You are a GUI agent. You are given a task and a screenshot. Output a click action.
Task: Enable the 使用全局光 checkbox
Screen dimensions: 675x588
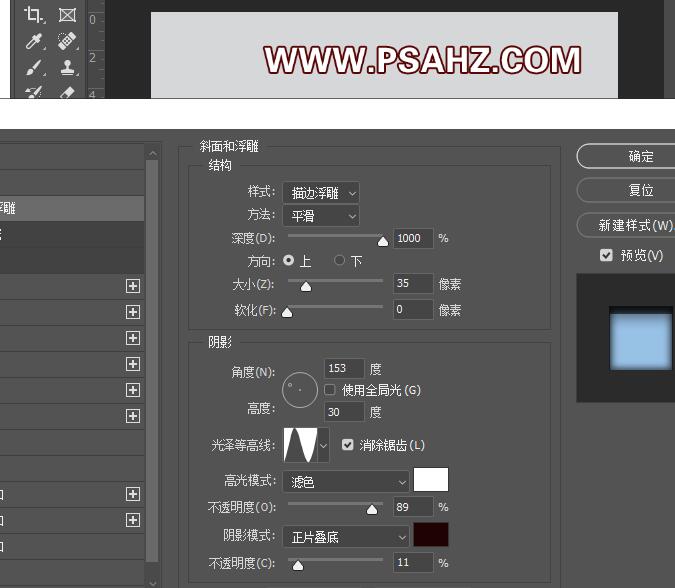(x=329, y=390)
